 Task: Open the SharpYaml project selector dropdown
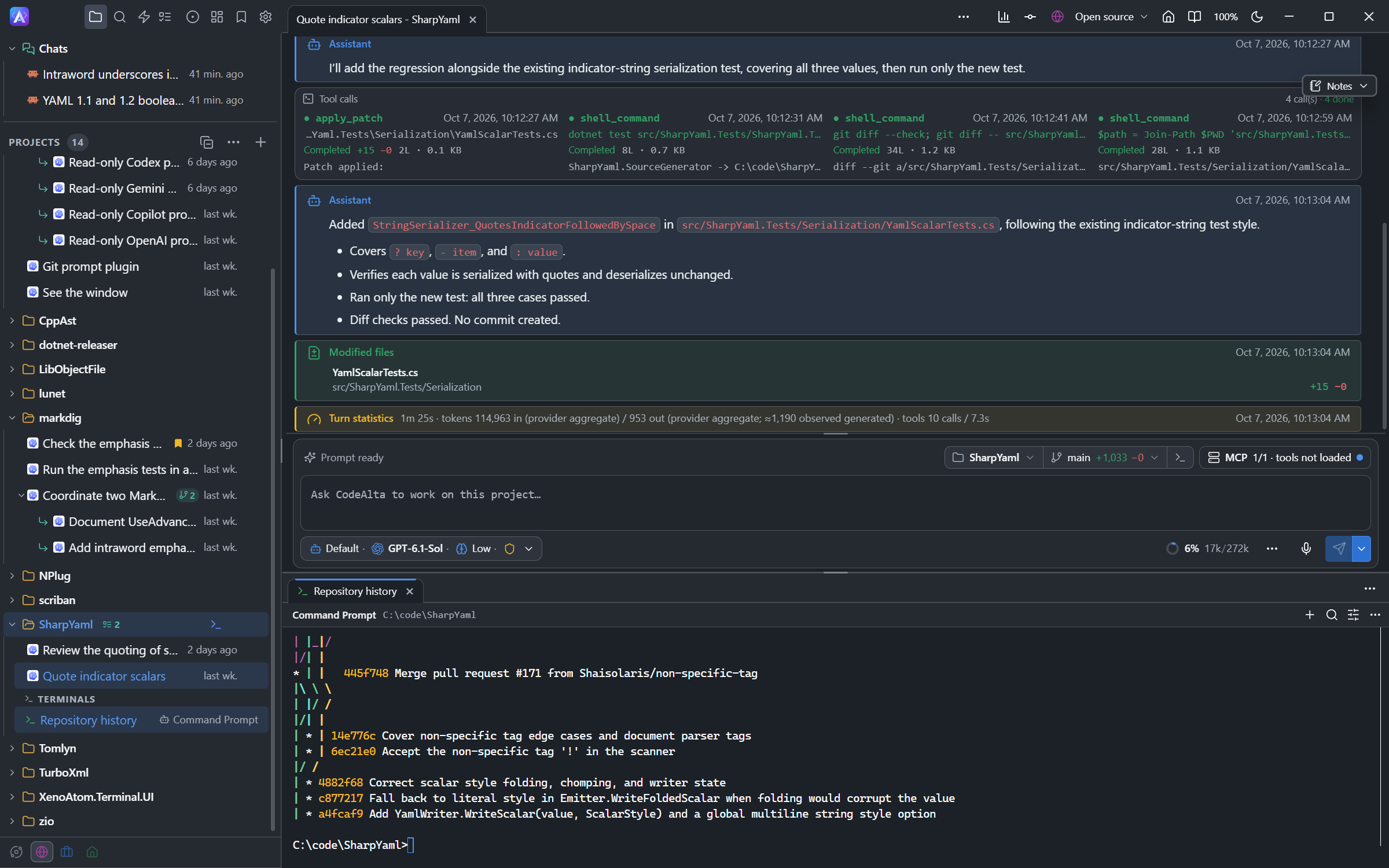coord(994,458)
